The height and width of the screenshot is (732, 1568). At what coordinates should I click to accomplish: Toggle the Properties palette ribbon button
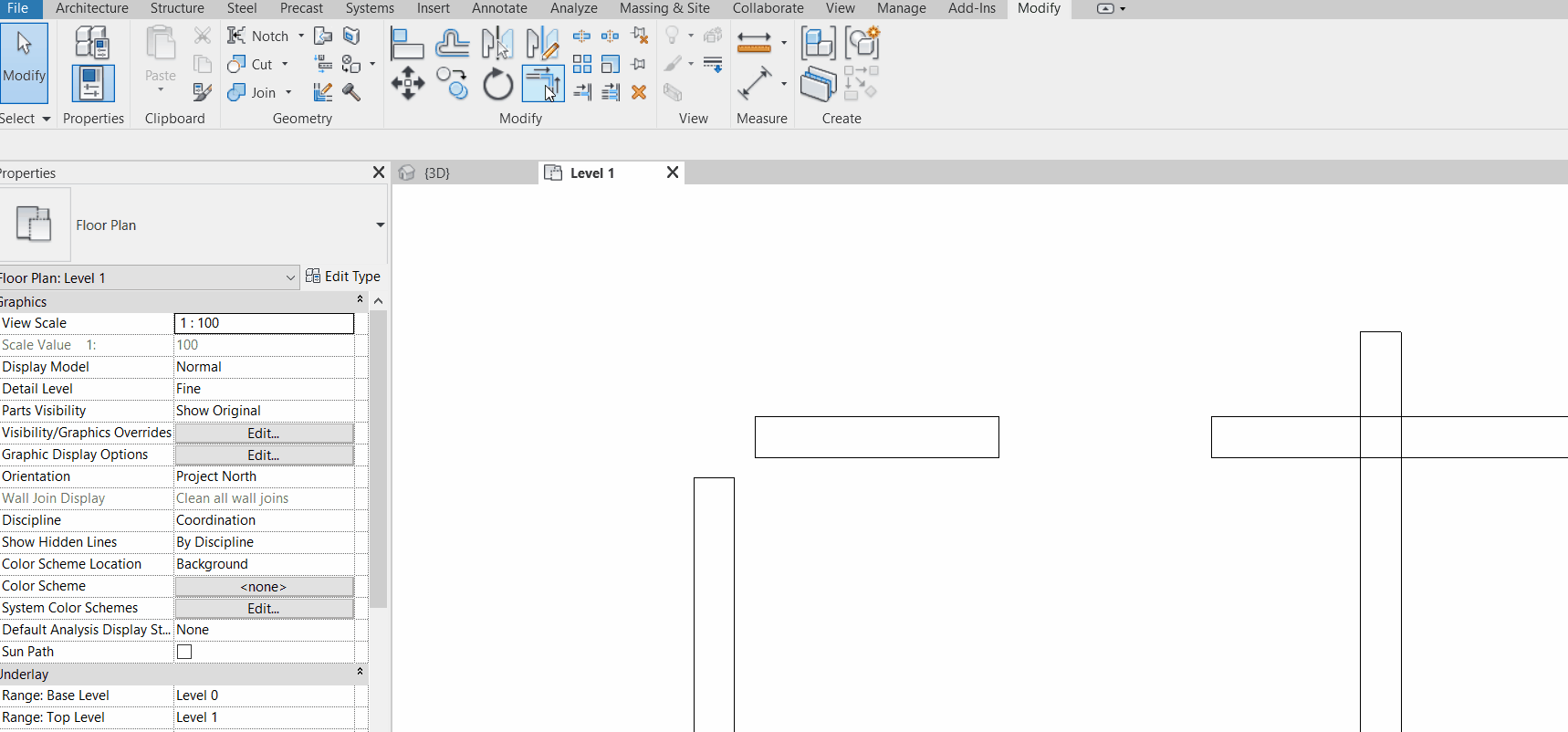(x=93, y=83)
